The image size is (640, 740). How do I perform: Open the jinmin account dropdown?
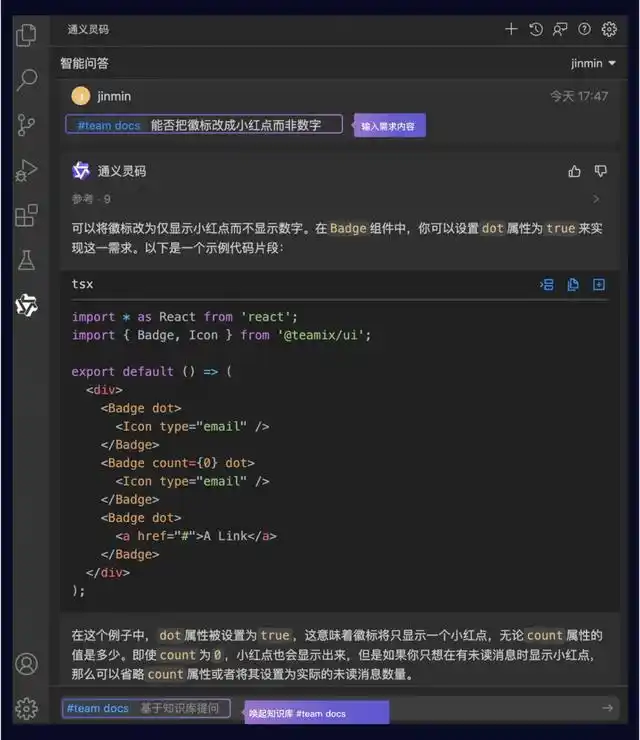[593, 63]
